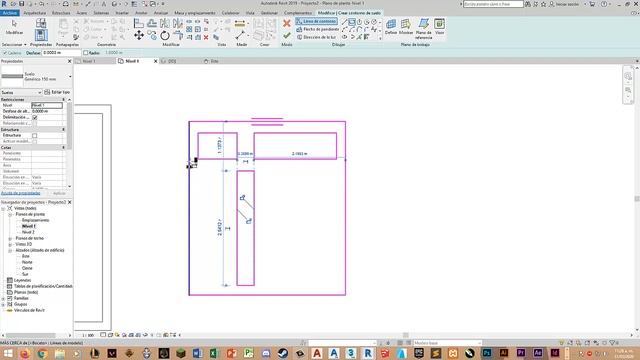Open the Archivo tab
This screenshot has height=360, width=640.
[9, 13]
